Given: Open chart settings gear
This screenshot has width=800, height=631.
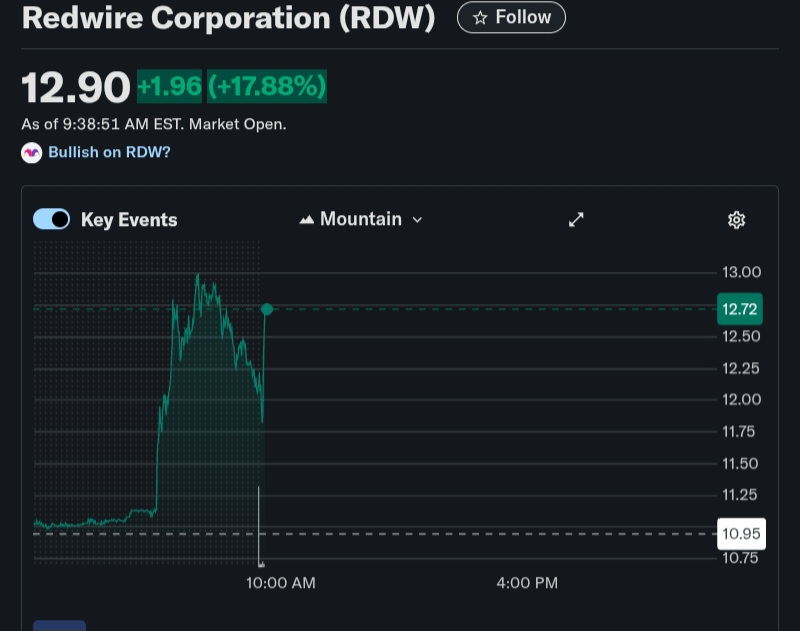Looking at the screenshot, I should (x=736, y=220).
